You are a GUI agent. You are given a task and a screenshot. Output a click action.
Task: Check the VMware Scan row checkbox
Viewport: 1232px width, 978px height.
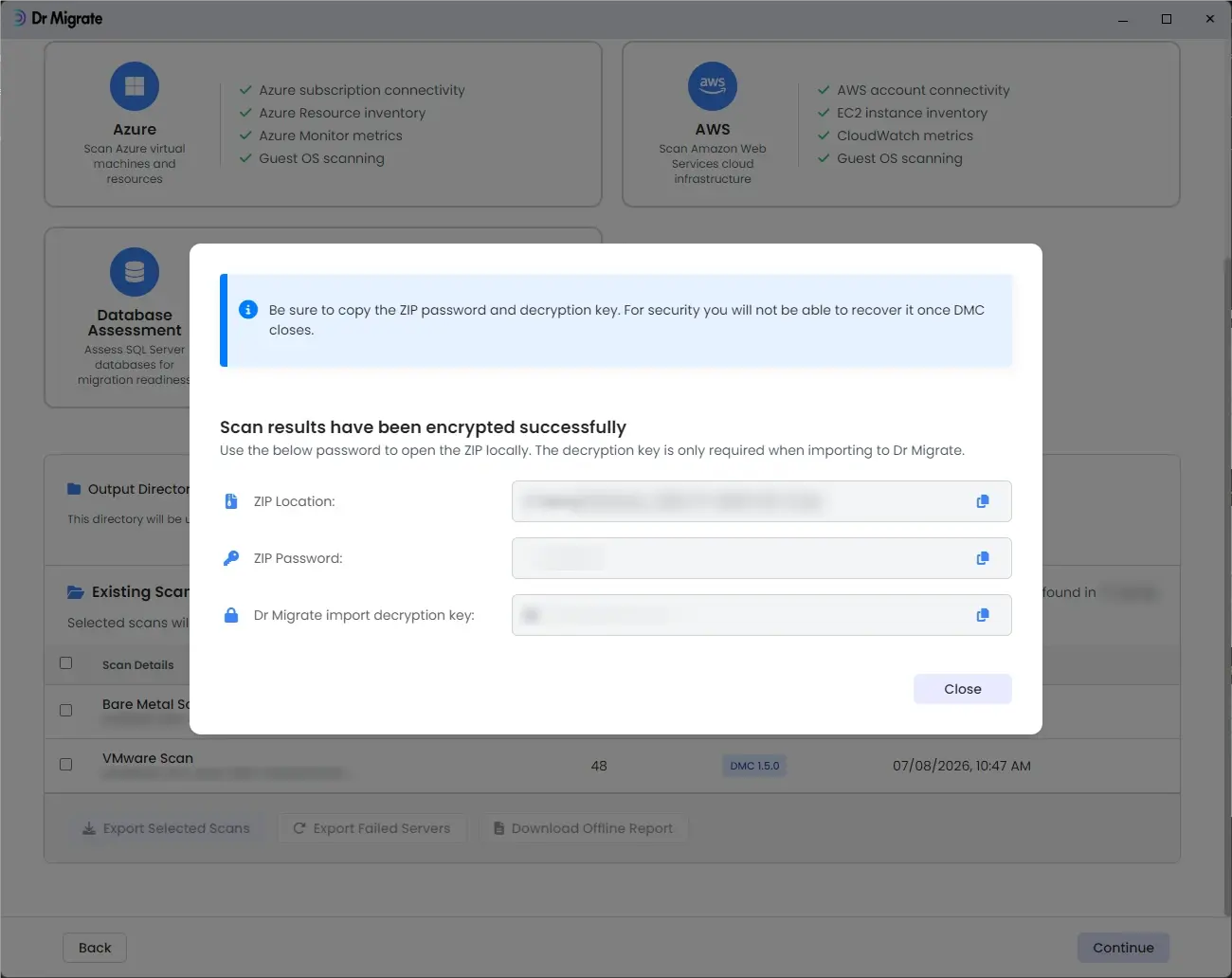[65, 764]
